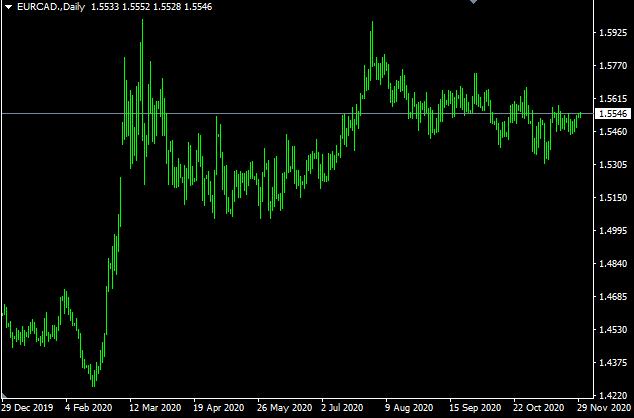The height and width of the screenshot is (418, 634).
Task: Click the 1.5150 price scale label
Action: point(613,198)
